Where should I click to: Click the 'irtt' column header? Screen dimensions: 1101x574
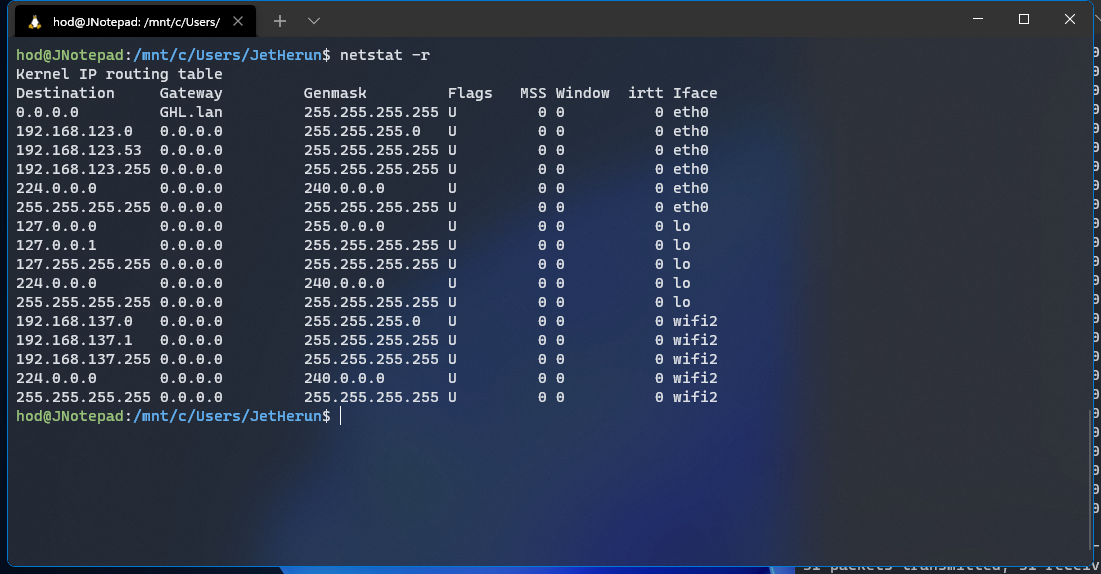[645, 93]
